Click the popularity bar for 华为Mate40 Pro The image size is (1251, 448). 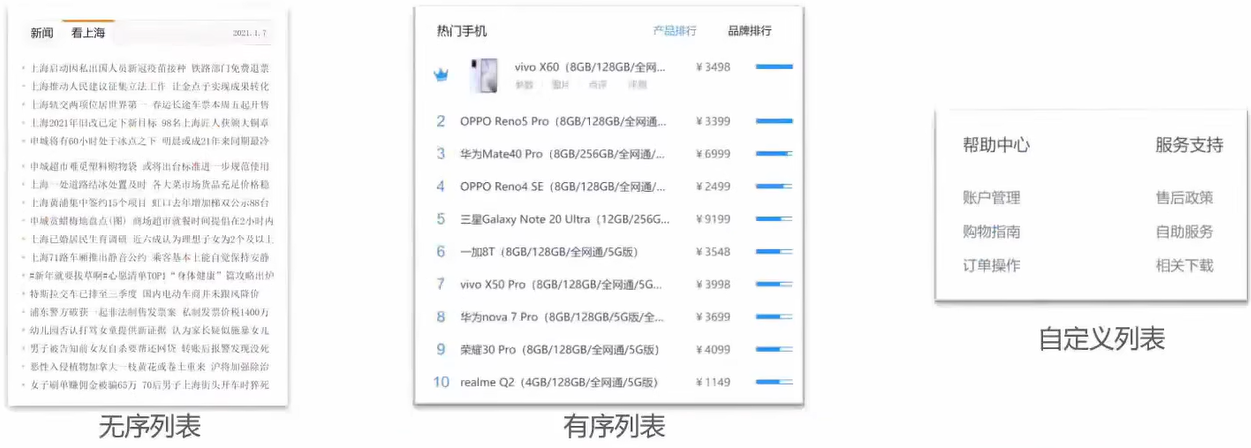(x=774, y=155)
